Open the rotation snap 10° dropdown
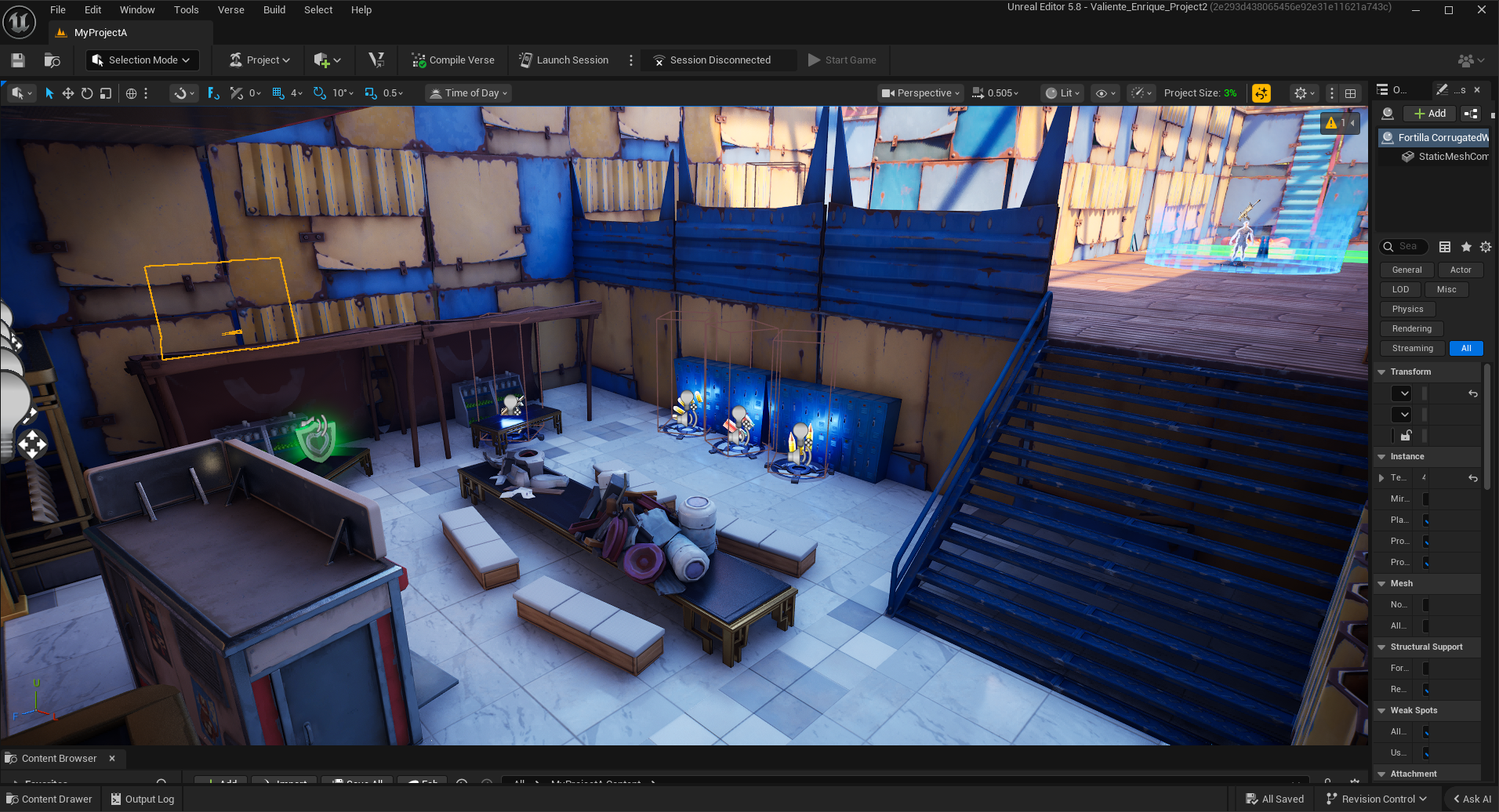1499x812 pixels. tap(343, 93)
